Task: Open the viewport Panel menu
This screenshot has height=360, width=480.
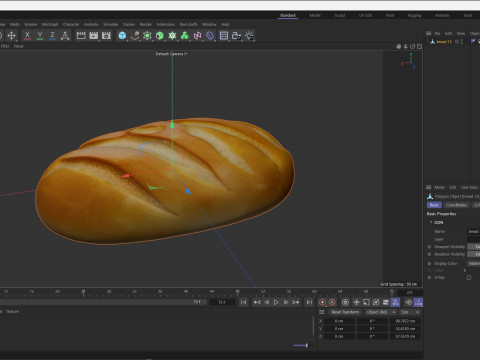Action: (19, 46)
